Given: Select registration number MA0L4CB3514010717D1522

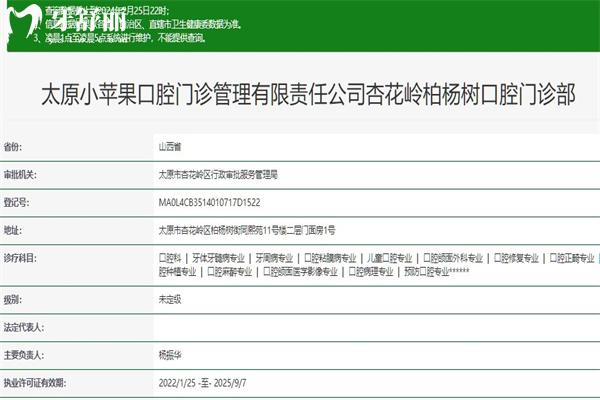Looking at the screenshot, I should [x=209, y=202].
